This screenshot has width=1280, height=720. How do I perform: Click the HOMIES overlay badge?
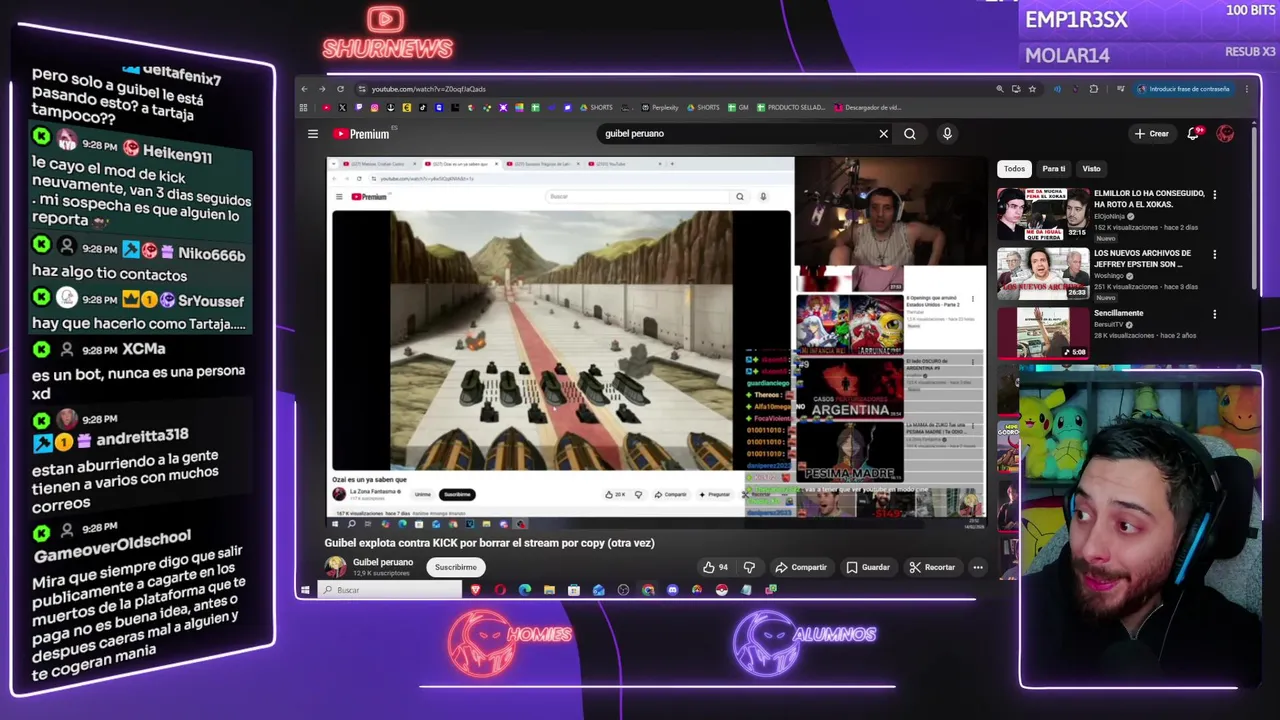click(x=510, y=641)
